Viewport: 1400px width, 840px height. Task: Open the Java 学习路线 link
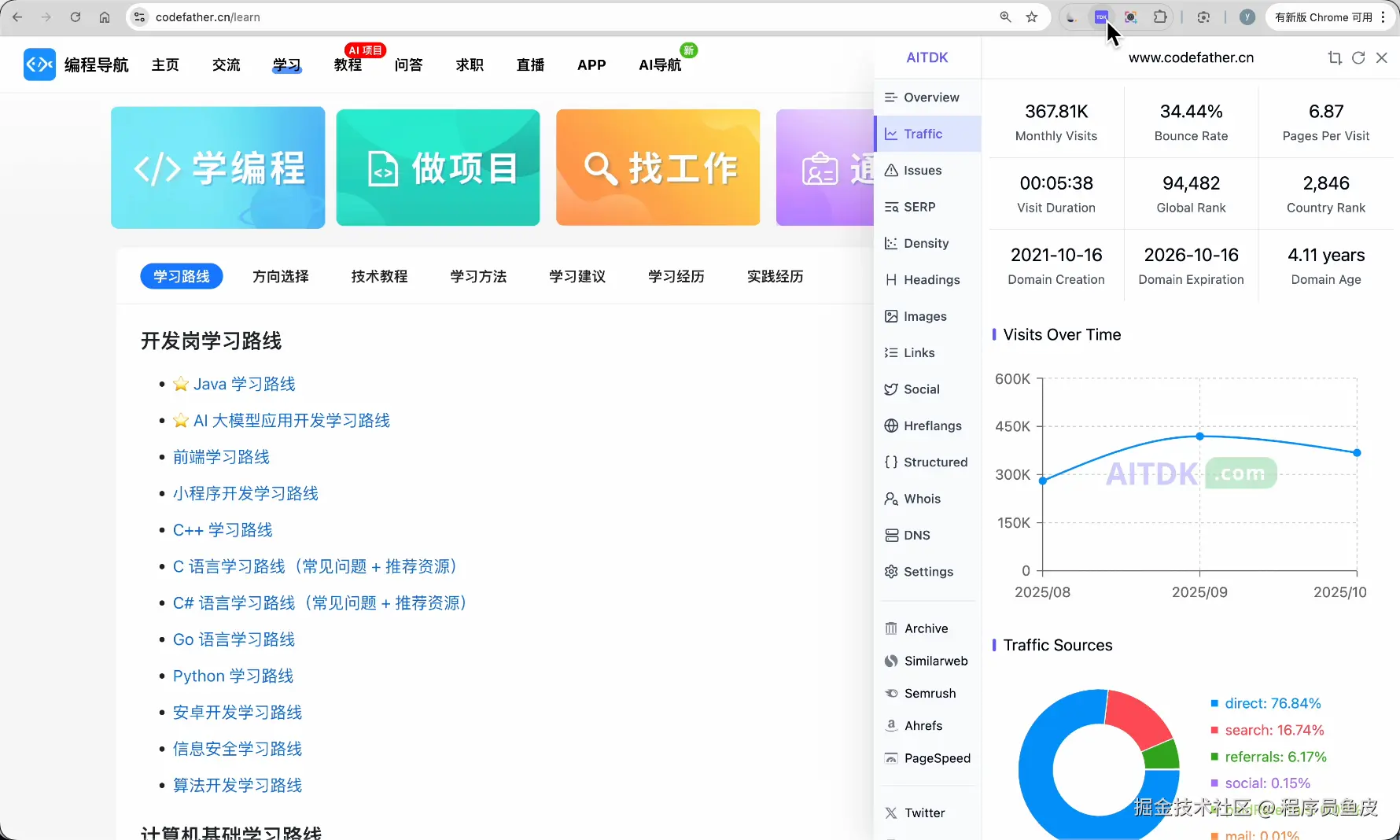245,384
